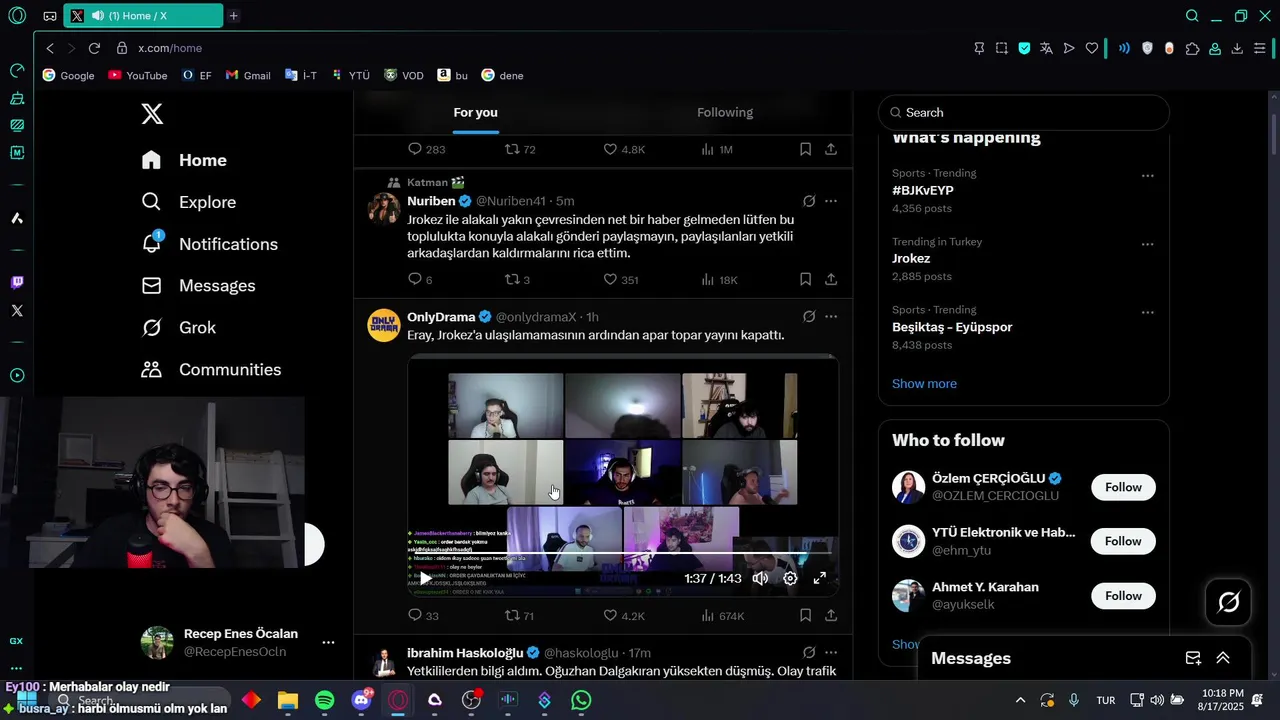Viewport: 1280px width, 720px height.
Task: Bookmark Nuriben's post
Action: [x=805, y=279]
